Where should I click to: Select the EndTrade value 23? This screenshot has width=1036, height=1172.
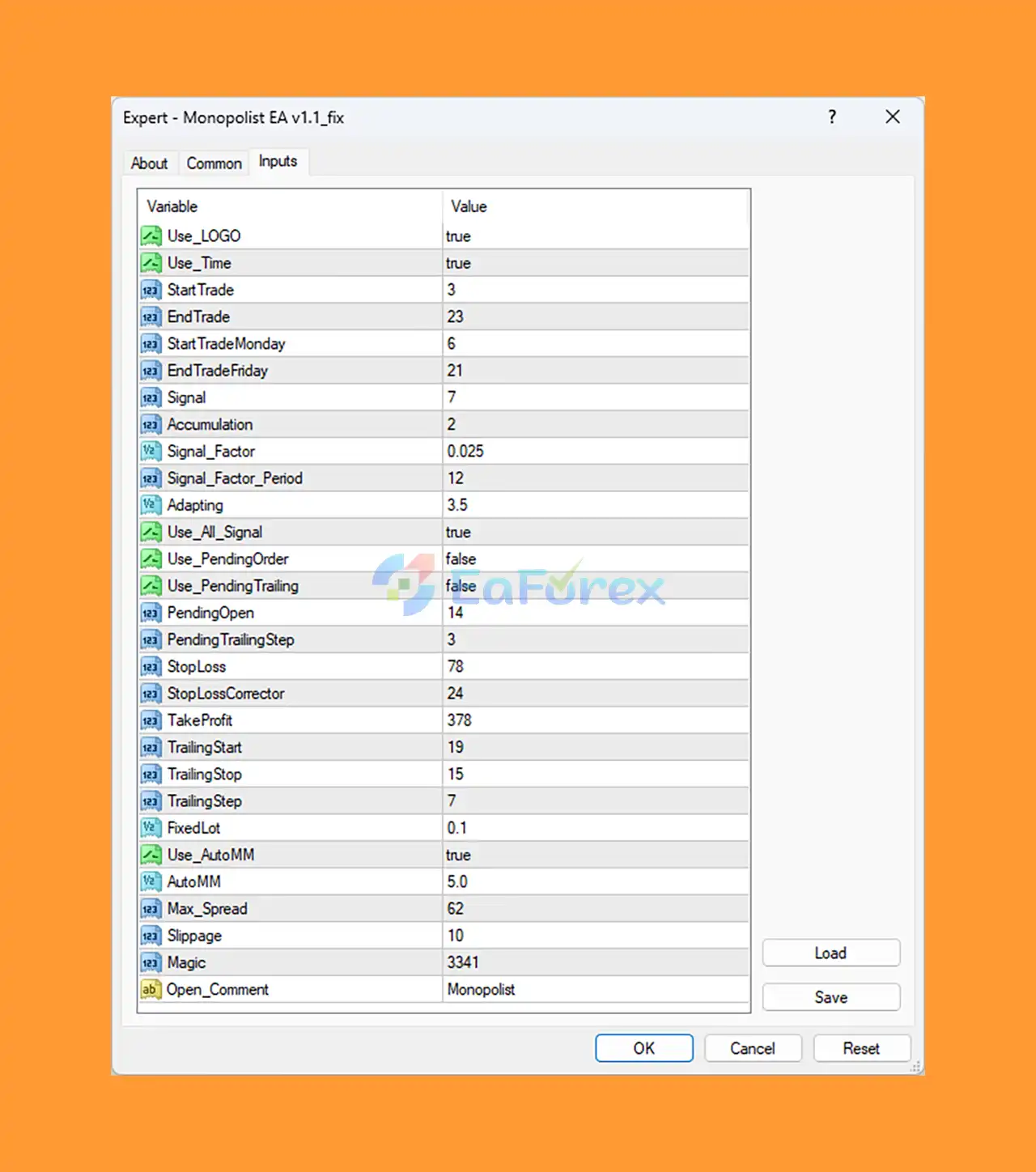click(456, 316)
